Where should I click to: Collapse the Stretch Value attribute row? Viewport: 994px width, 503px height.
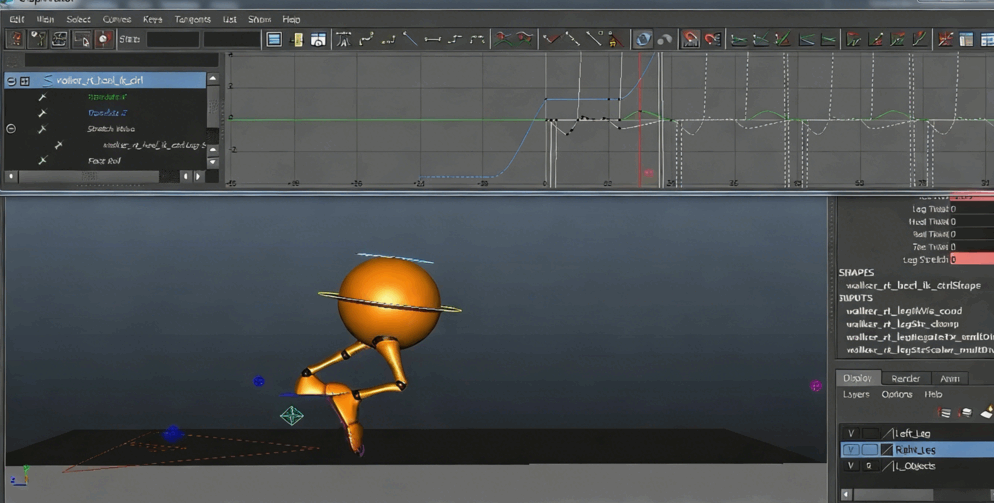tap(11, 129)
